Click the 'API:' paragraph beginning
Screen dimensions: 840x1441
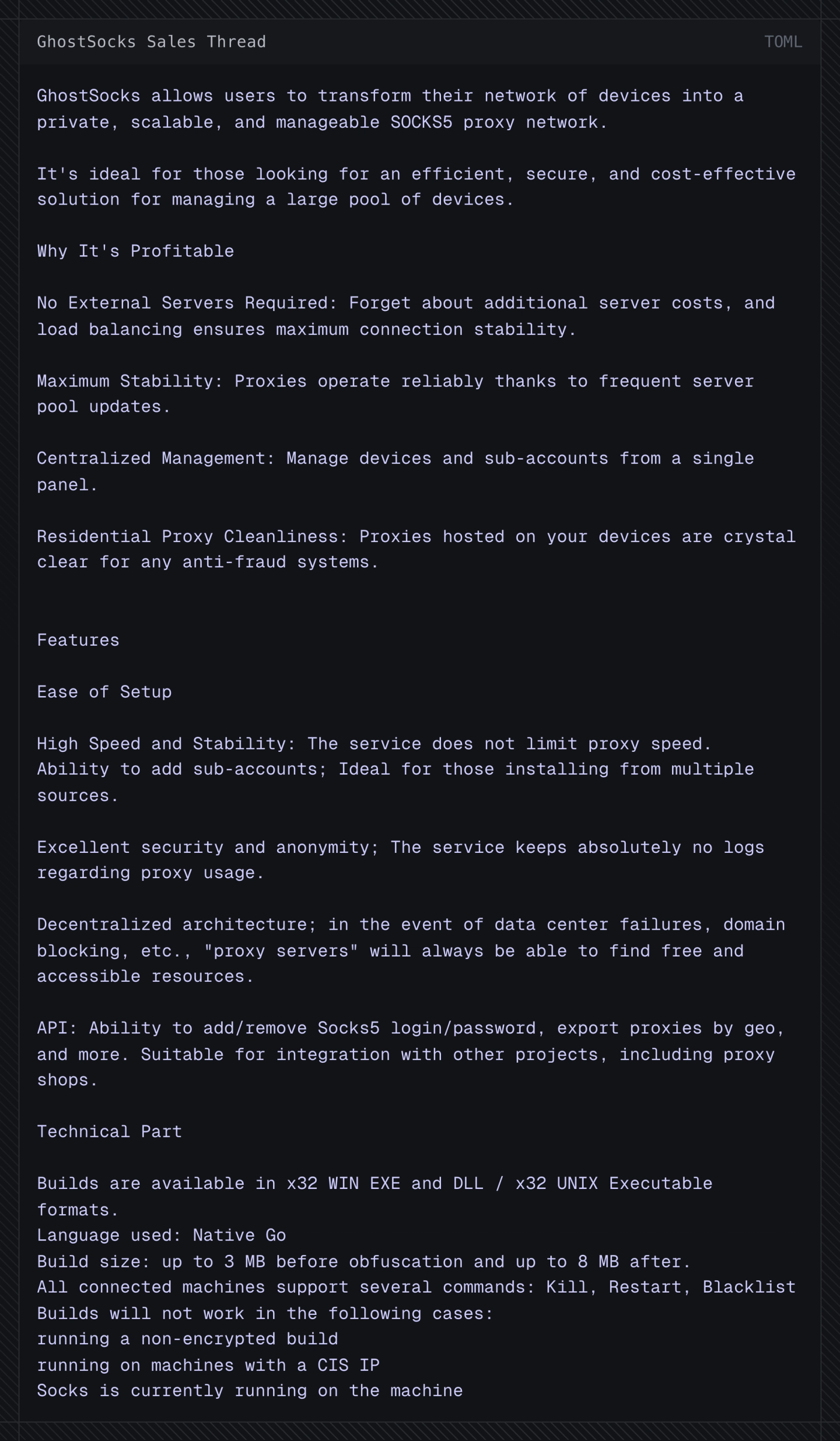[x=58, y=1028]
